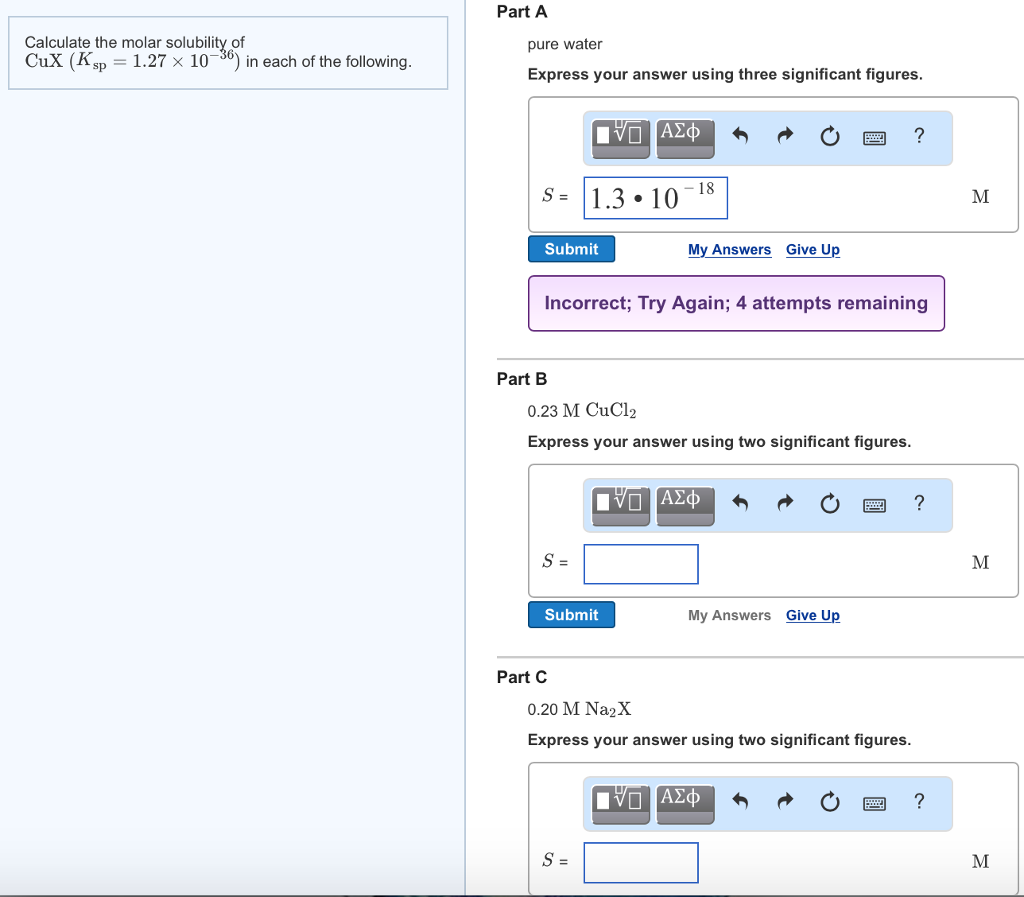Image resolution: width=1024 pixels, height=897 pixels.
Task: Open the math templates palette in Part A
Action: (x=619, y=137)
